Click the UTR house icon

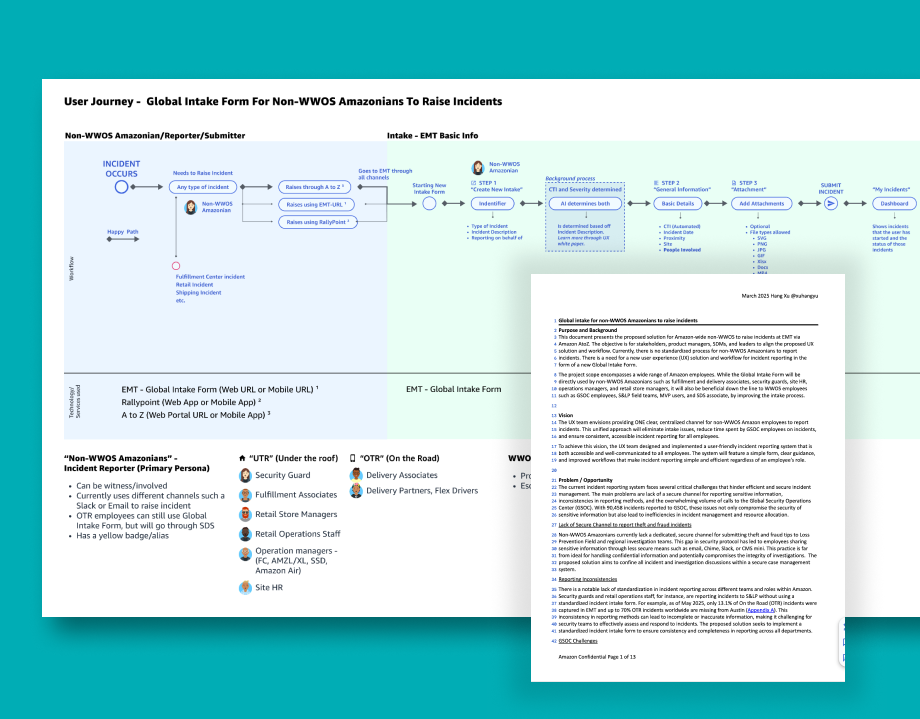(242, 458)
